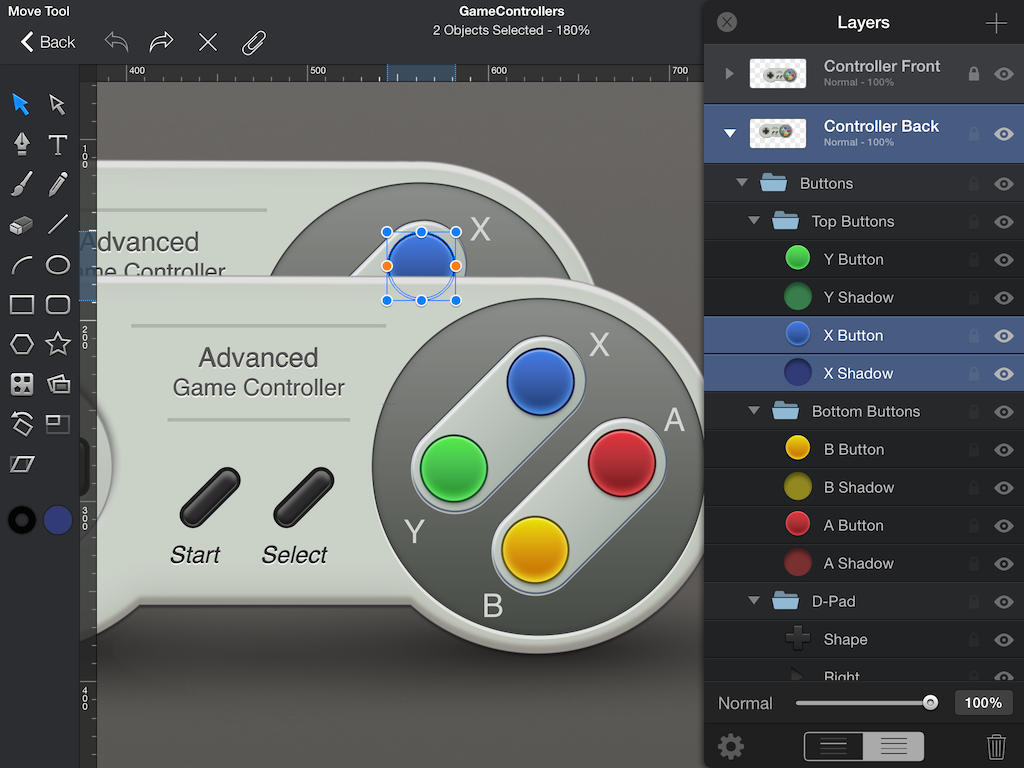Click the redo arrow
1024x768 pixels.
(x=158, y=42)
